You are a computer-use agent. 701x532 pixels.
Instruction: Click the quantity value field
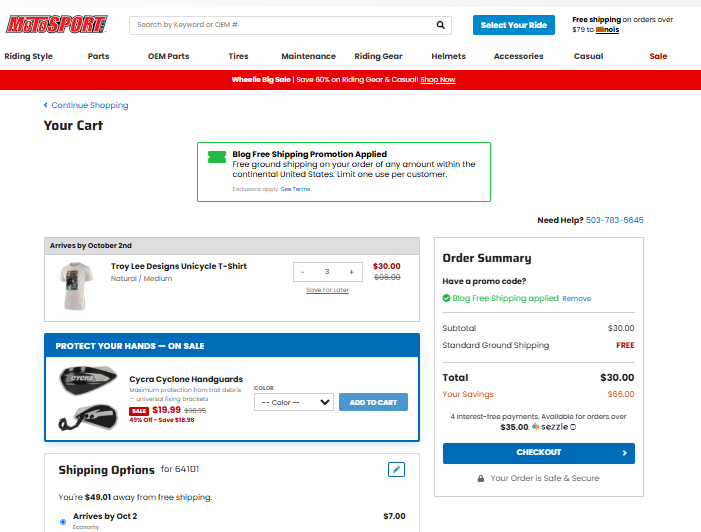327,272
